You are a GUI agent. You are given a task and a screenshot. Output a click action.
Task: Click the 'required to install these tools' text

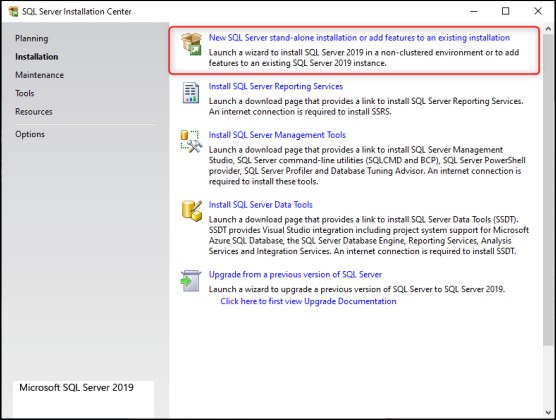pyautogui.click(x=262, y=182)
